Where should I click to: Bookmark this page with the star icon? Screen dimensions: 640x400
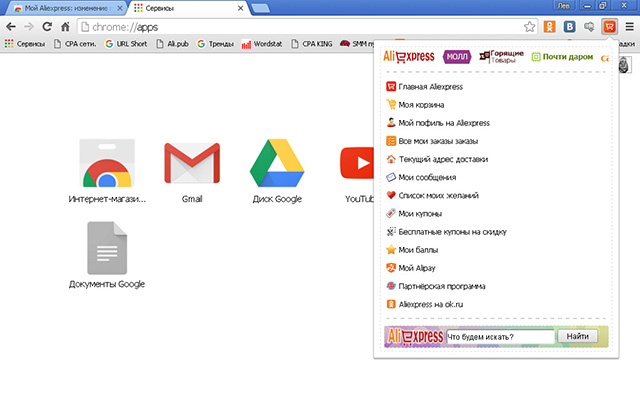click(x=529, y=27)
